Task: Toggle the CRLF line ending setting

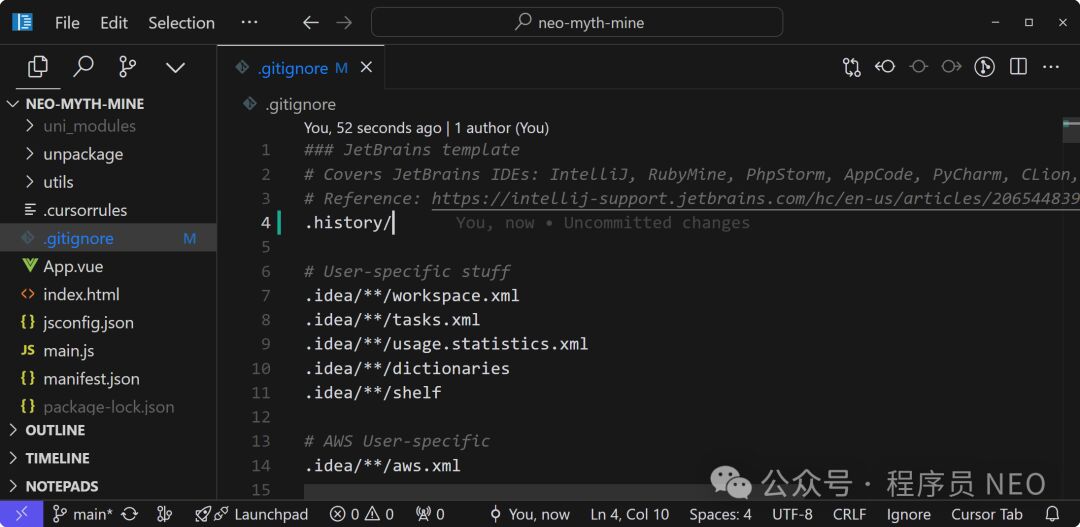Action: 849,514
